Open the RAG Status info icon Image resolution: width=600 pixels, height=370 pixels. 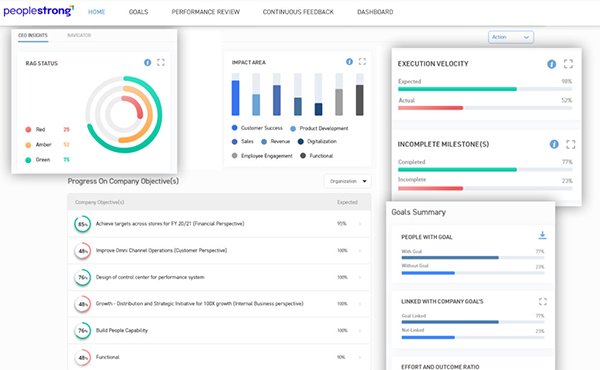147,62
